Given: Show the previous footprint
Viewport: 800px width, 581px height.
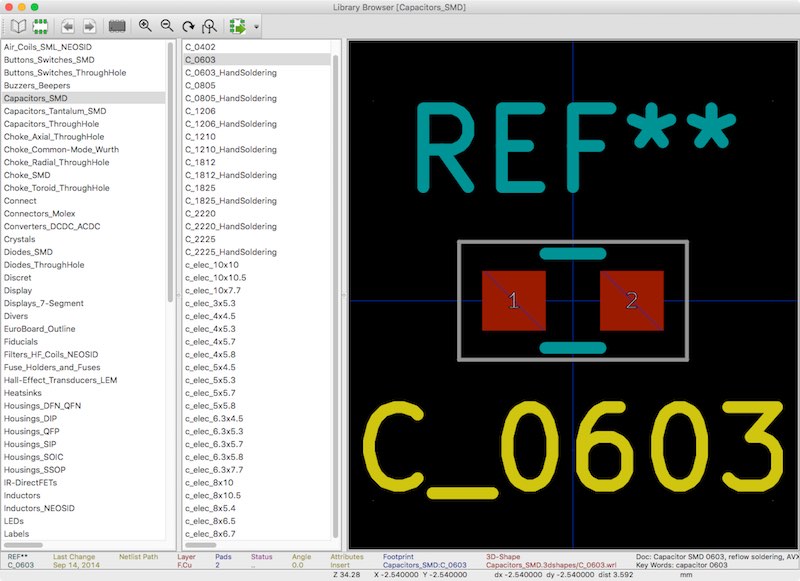Looking at the screenshot, I should 67,26.
